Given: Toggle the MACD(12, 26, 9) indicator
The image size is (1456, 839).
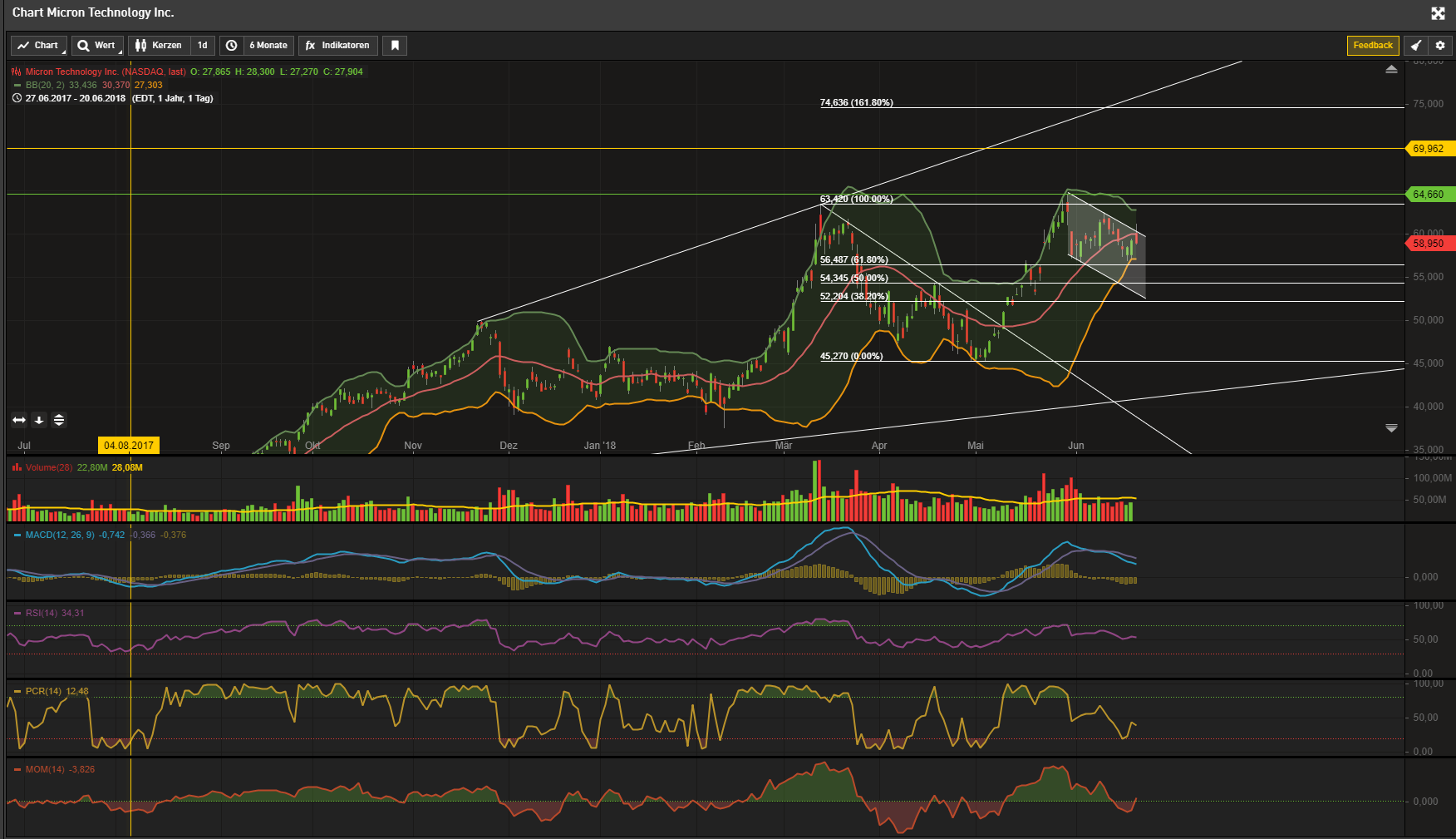Looking at the screenshot, I should [x=61, y=535].
